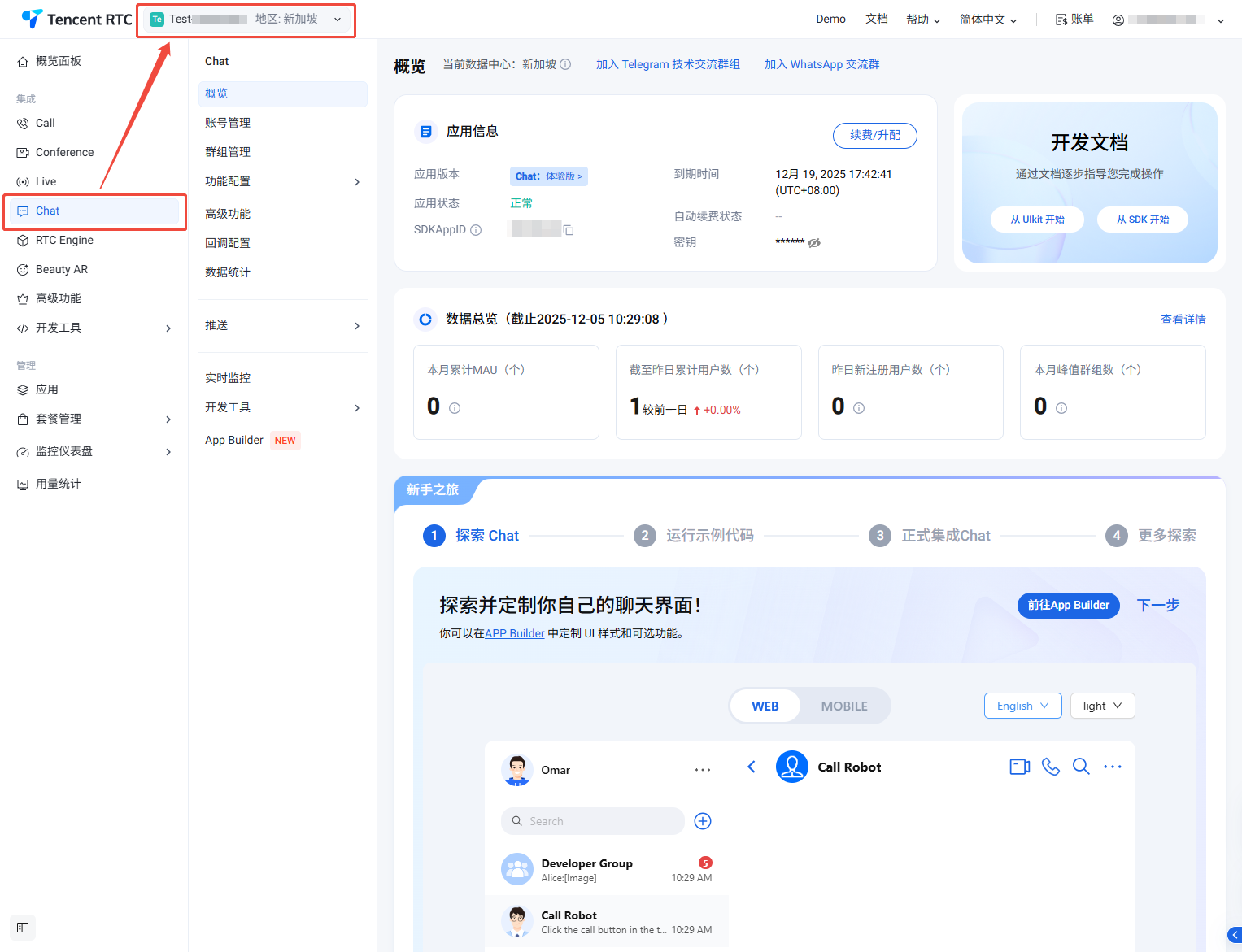Screen dimensions: 1242x952
Task: Click info icon for monthly MAU count
Action: pos(455,408)
